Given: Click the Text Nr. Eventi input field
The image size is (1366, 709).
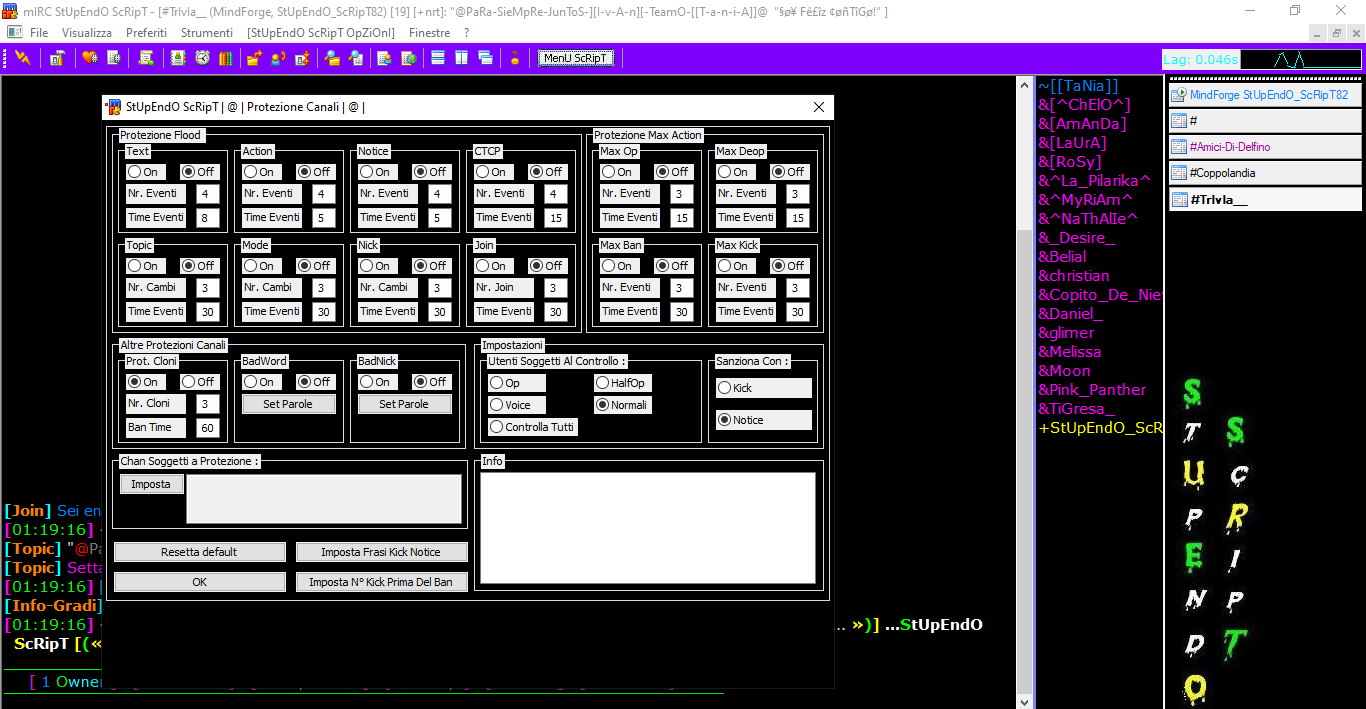Looking at the screenshot, I should tap(208, 194).
